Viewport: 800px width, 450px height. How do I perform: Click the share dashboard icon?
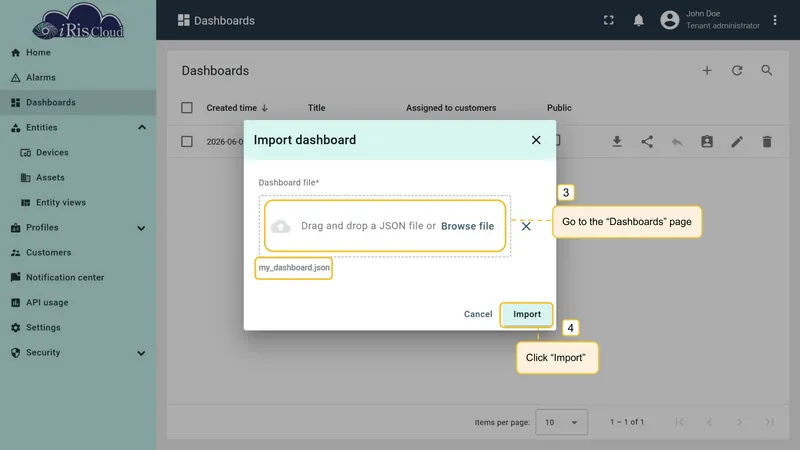647,141
